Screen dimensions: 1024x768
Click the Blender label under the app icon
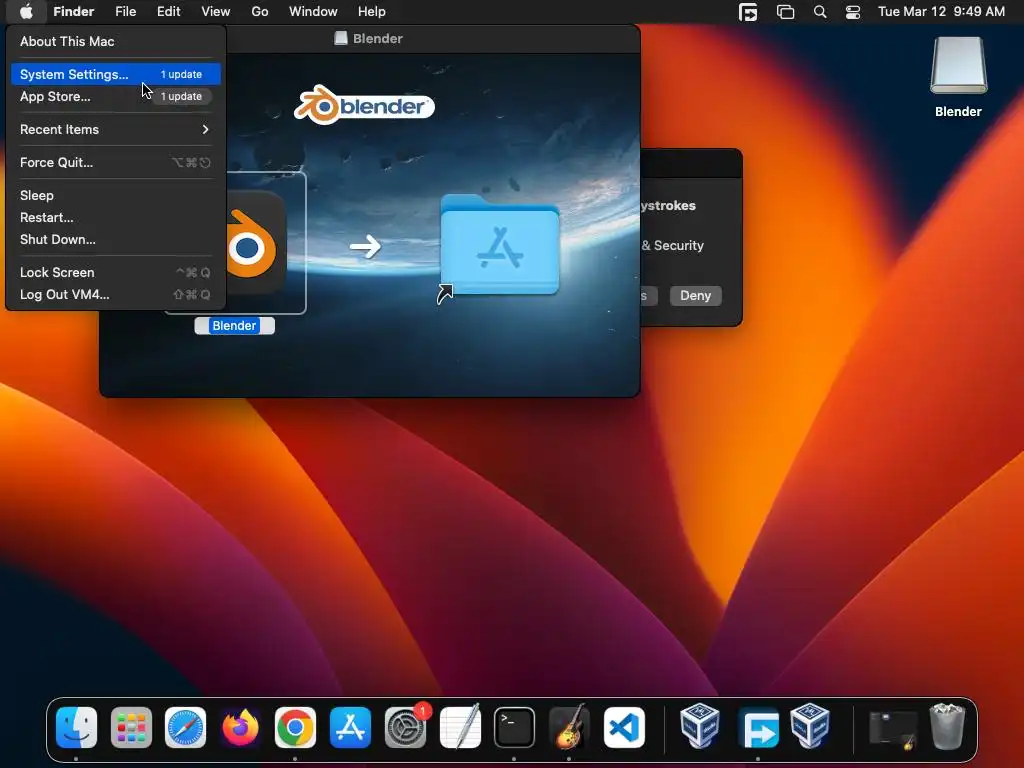[234, 325]
